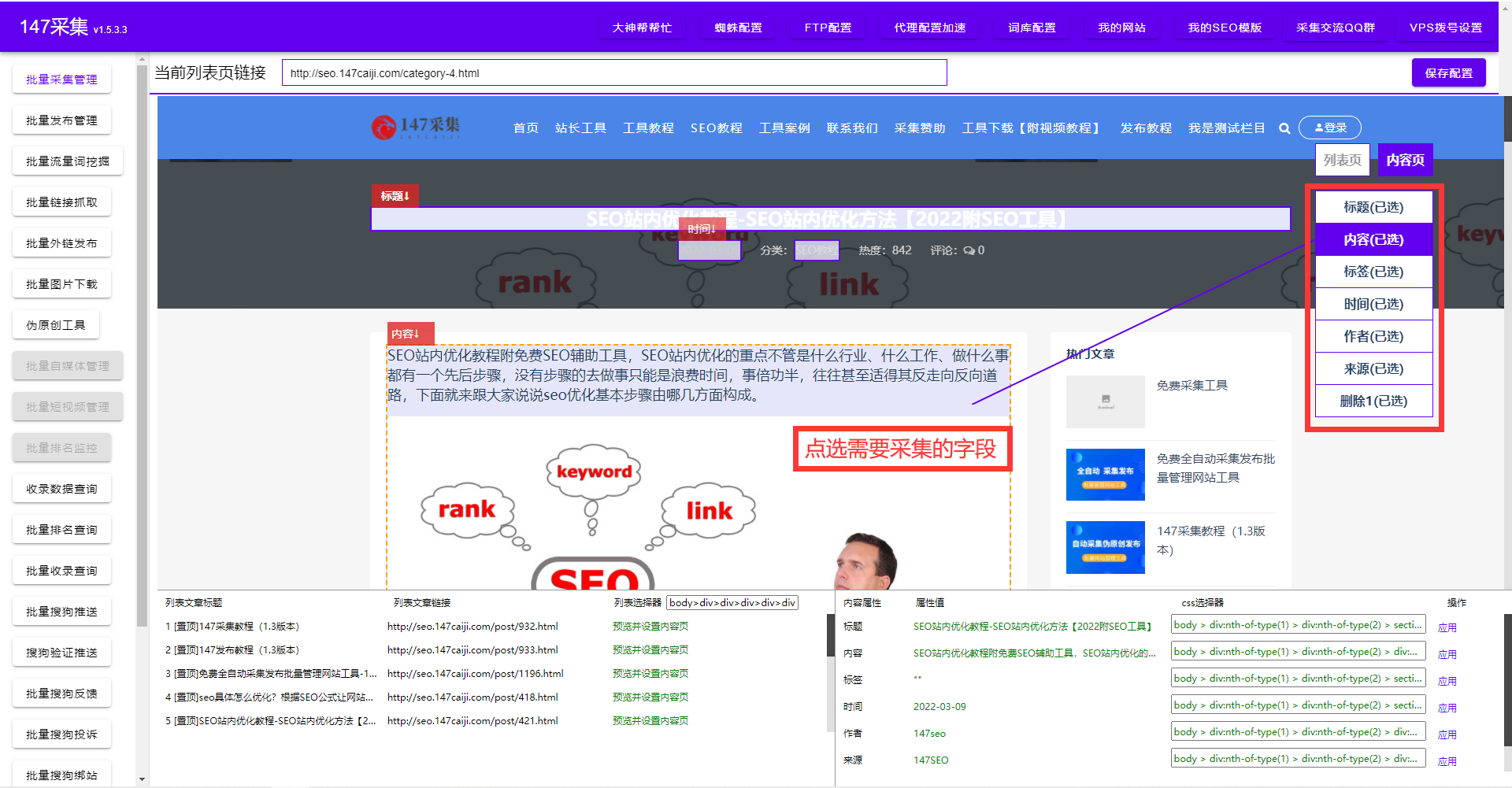
Task: Open 批量搜狗推送 in sidebar
Action: pos(61,612)
